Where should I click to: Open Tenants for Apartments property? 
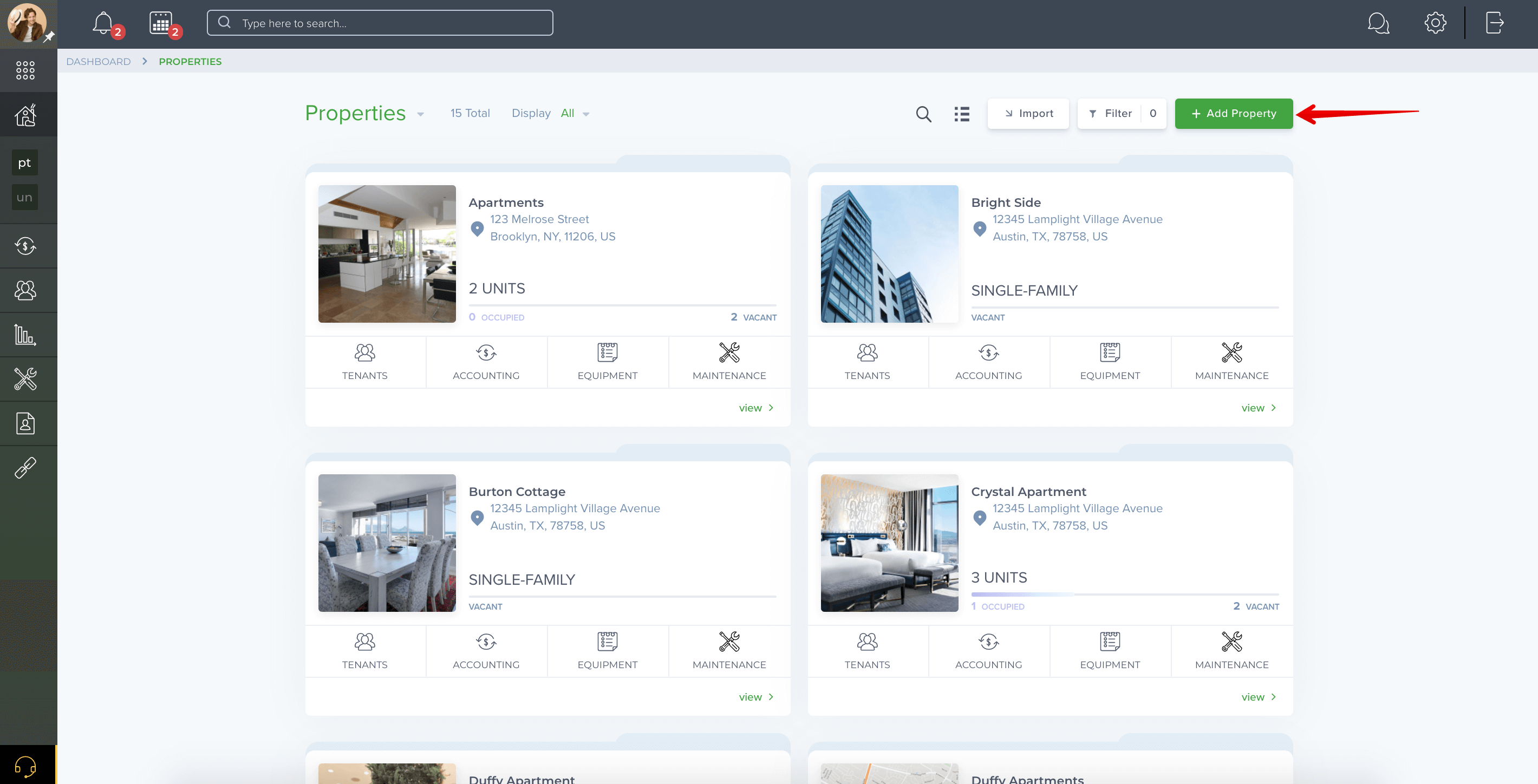point(365,362)
